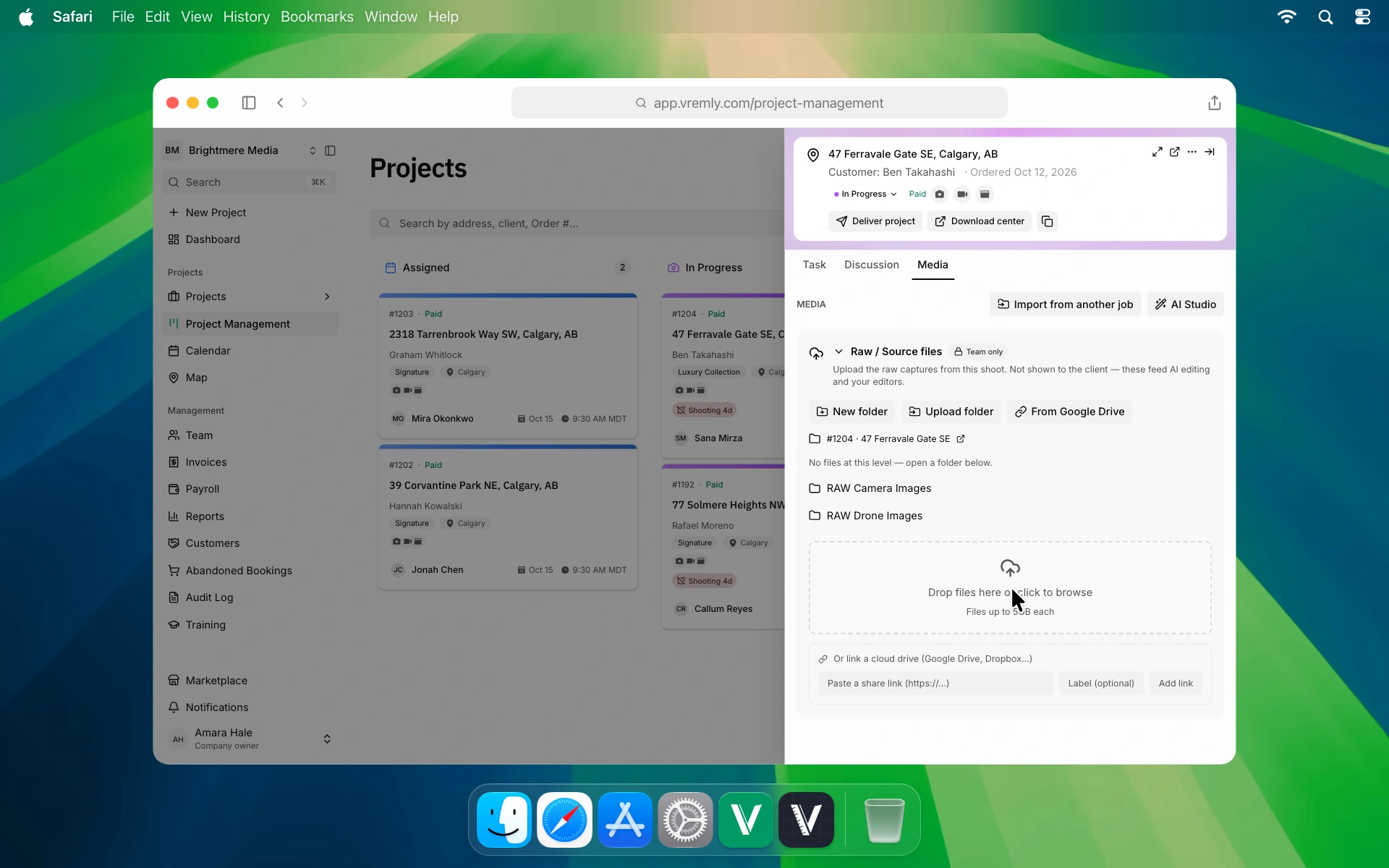The image size is (1389, 868).
Task: Click Import from another job
Action: click(x=1065, y=305)
